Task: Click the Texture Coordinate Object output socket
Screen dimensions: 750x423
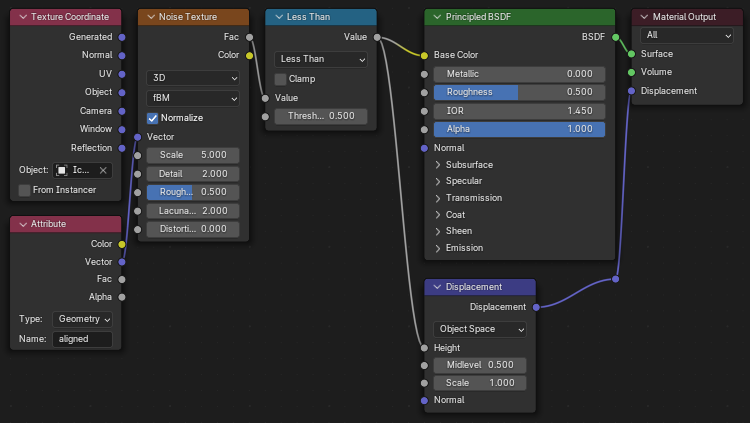Action: [122, 92]
